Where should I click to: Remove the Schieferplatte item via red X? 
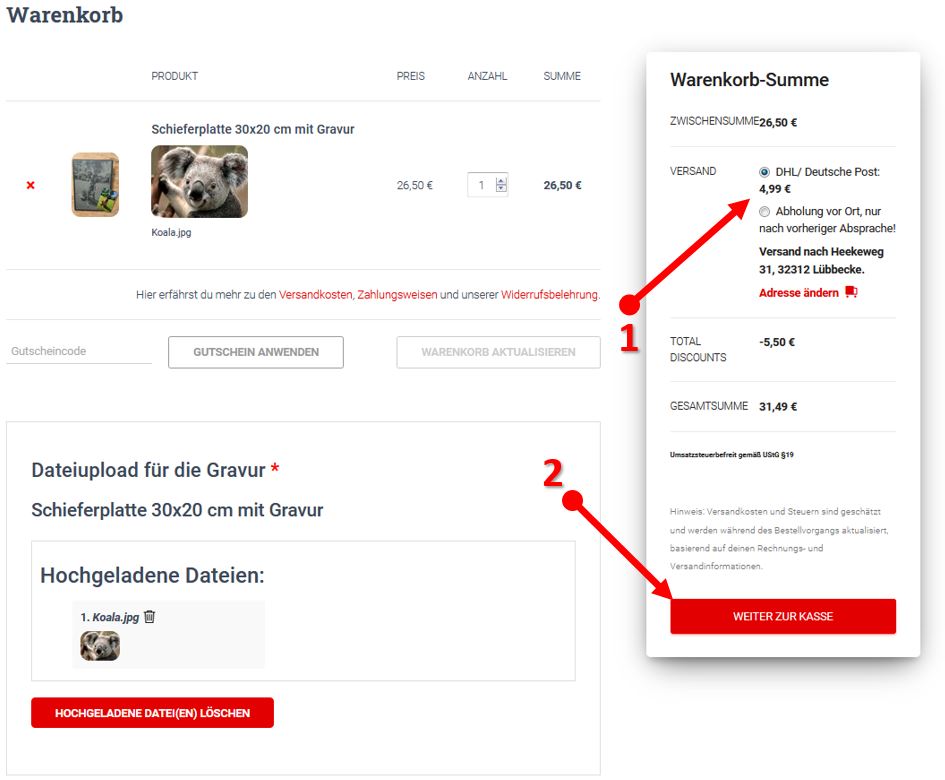pos(30,185)
